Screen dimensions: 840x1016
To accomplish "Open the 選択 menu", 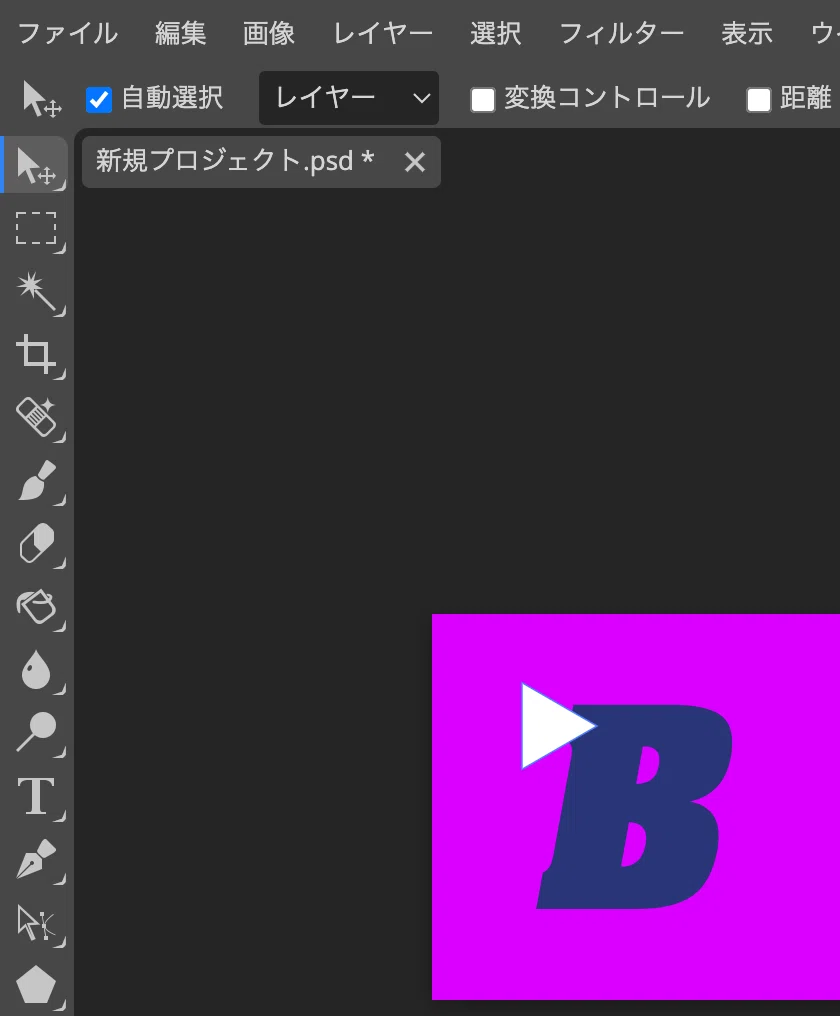I will tap(495, 33).
